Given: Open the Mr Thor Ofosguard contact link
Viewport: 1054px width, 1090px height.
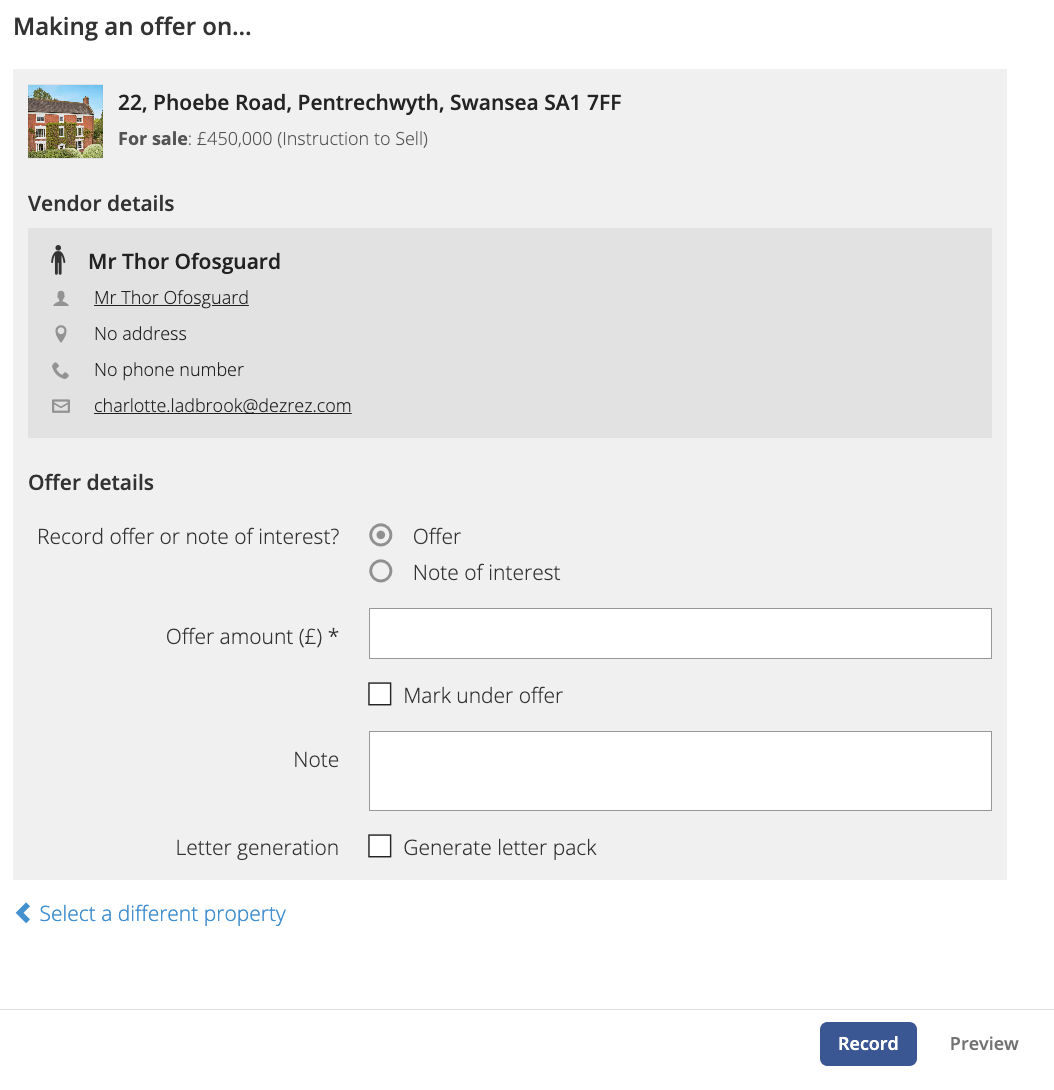Looking at the screenshot, I should point(171,298).
